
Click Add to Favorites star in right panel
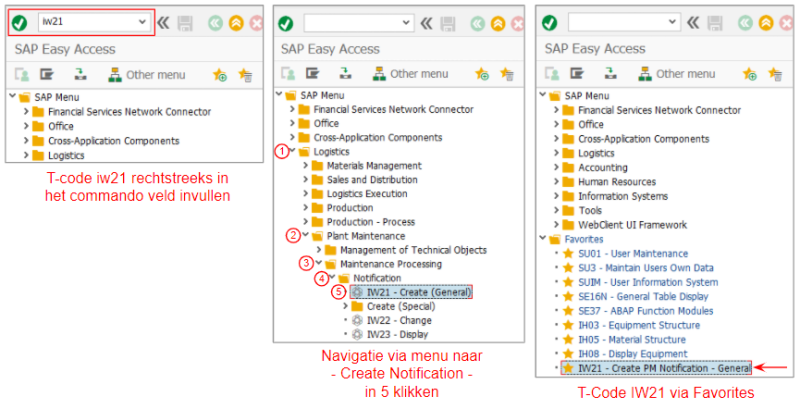click(x=749, y=74)
